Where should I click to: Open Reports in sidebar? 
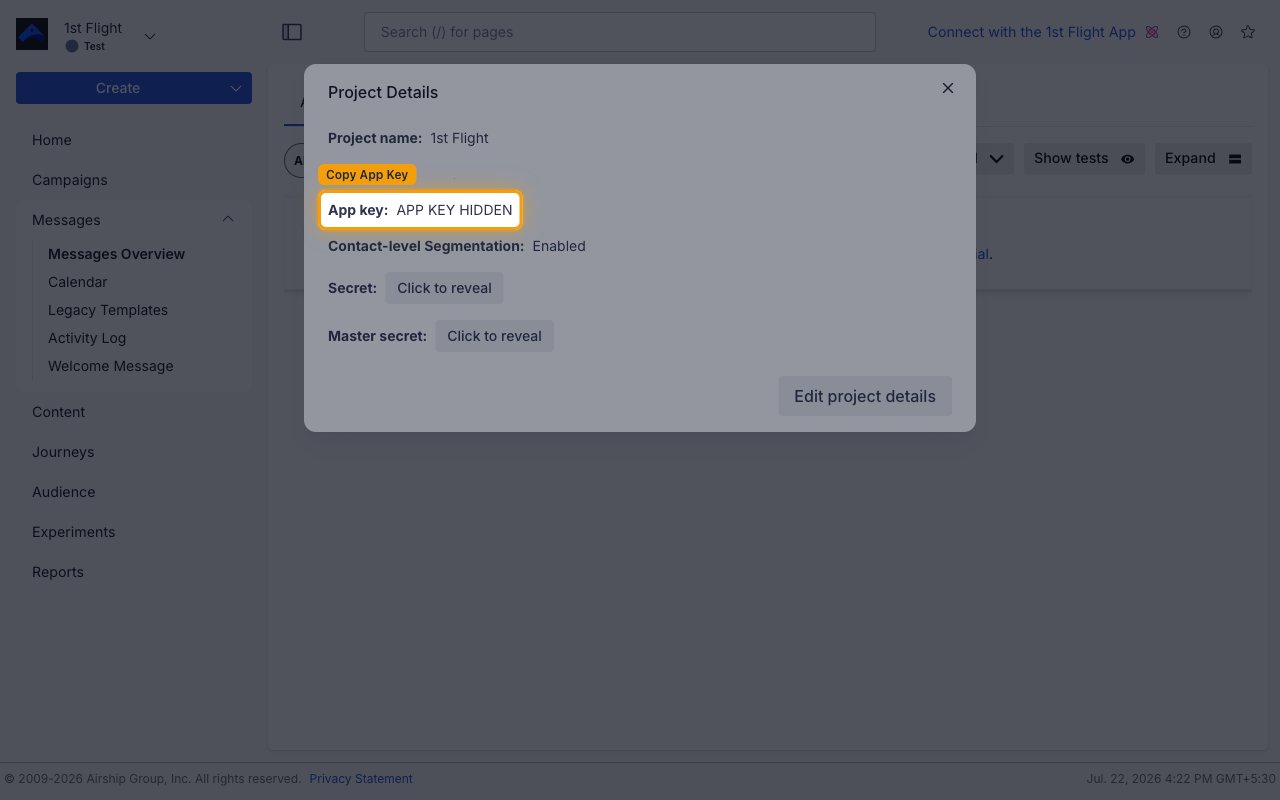click(58, 572)
